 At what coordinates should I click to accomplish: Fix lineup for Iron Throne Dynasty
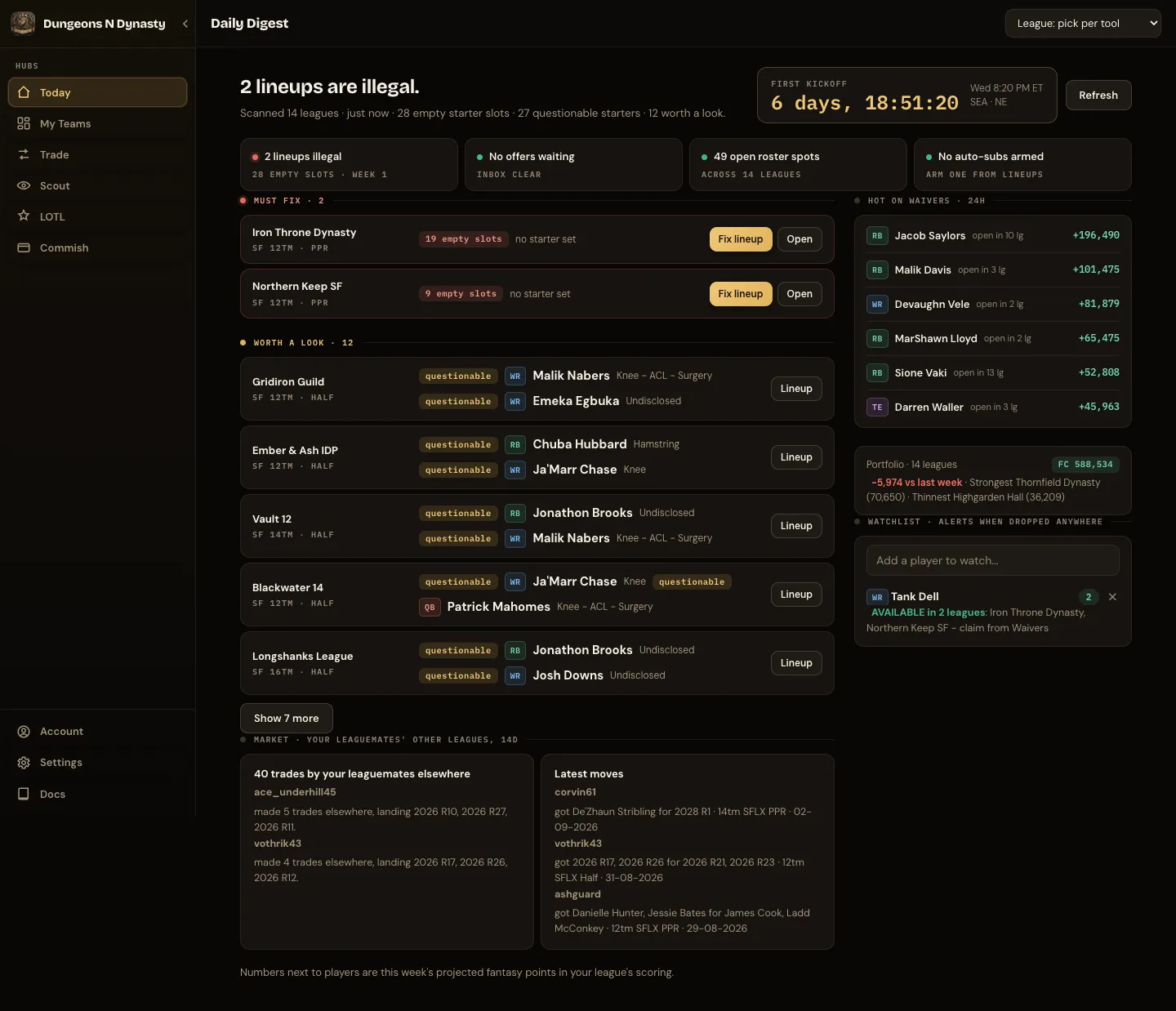[x=741, y=239]
